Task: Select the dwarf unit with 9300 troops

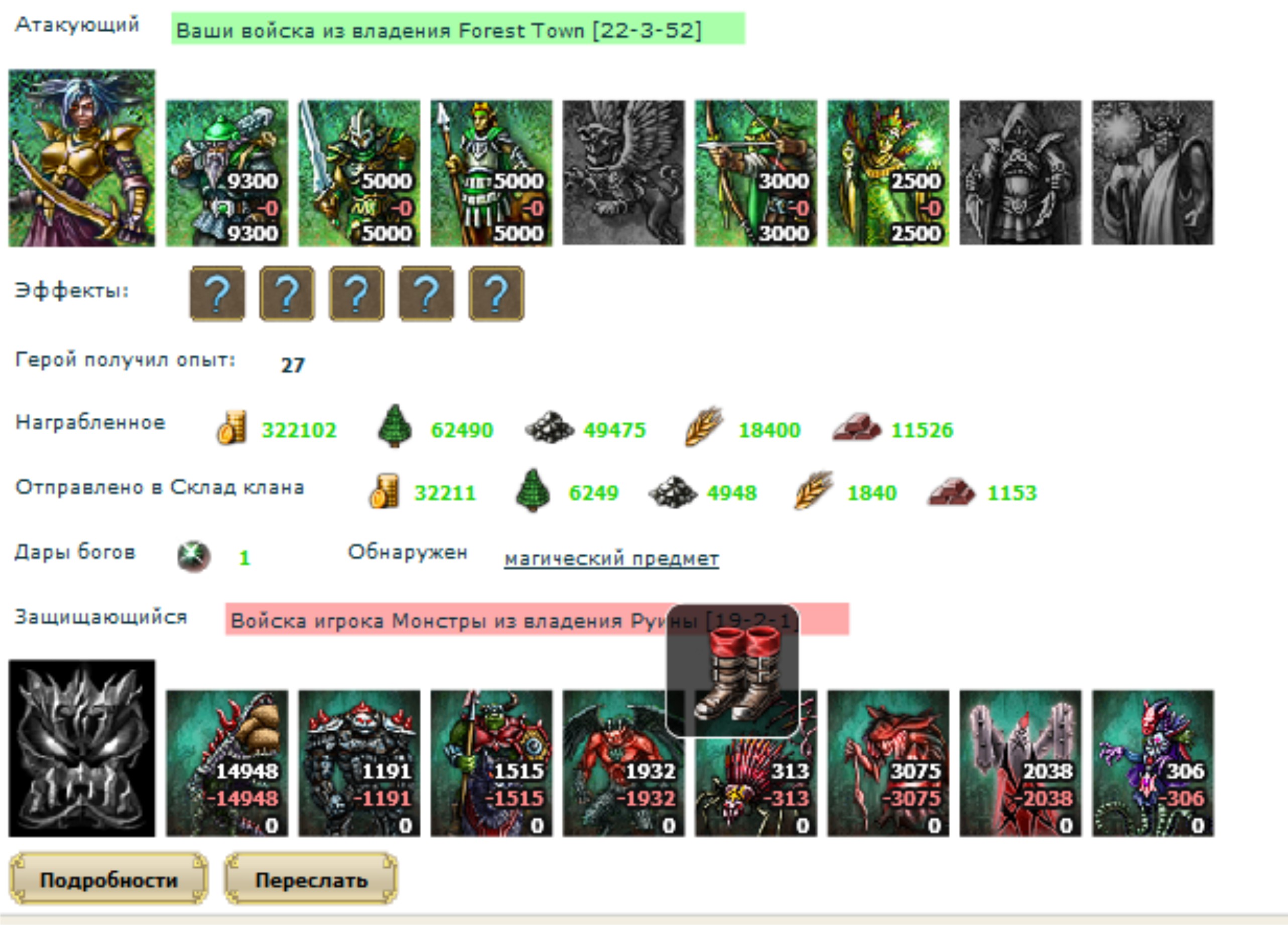Action: pyautogui.click(x=226, y=173)
